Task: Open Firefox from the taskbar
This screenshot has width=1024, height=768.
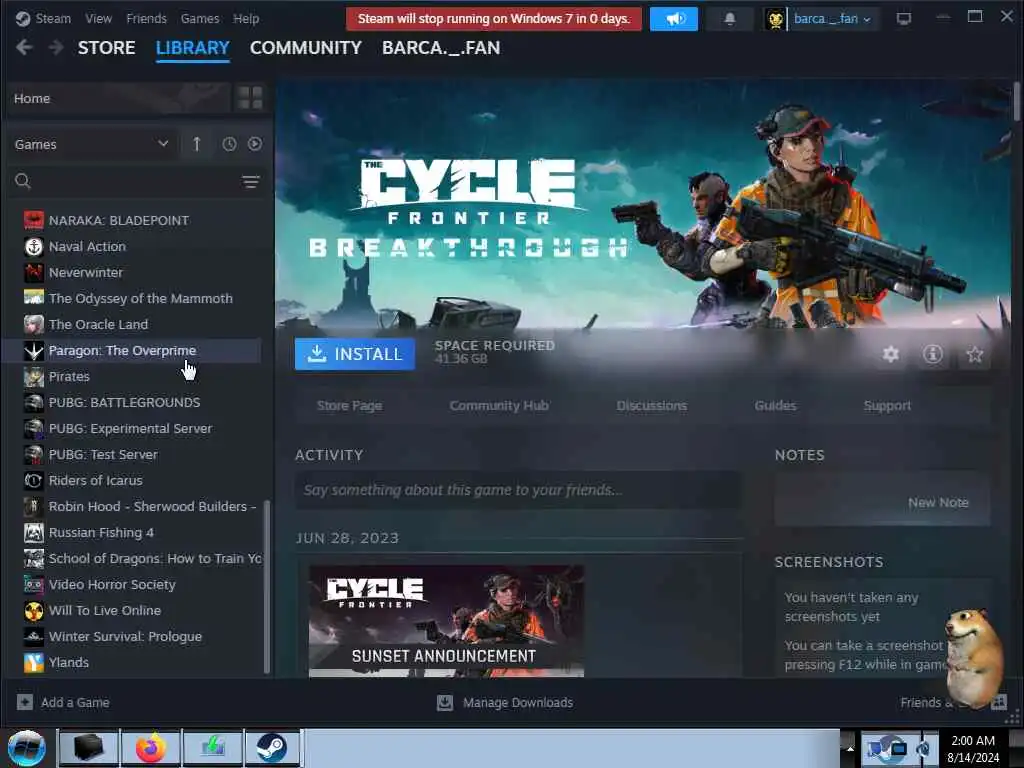Action: (x=150, y=748)
